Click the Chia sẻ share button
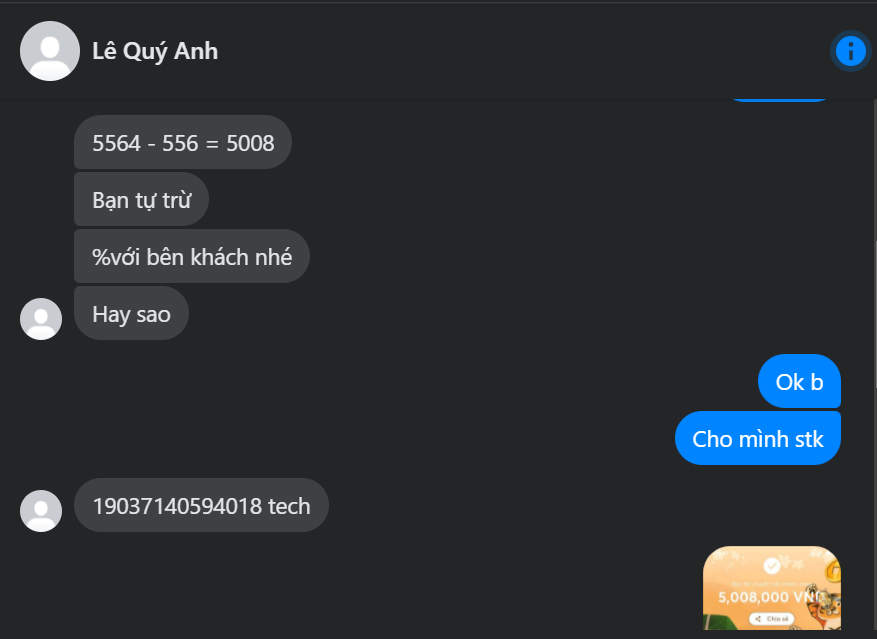The height and width of the screenshot is (639, 877). click(773, 619)
